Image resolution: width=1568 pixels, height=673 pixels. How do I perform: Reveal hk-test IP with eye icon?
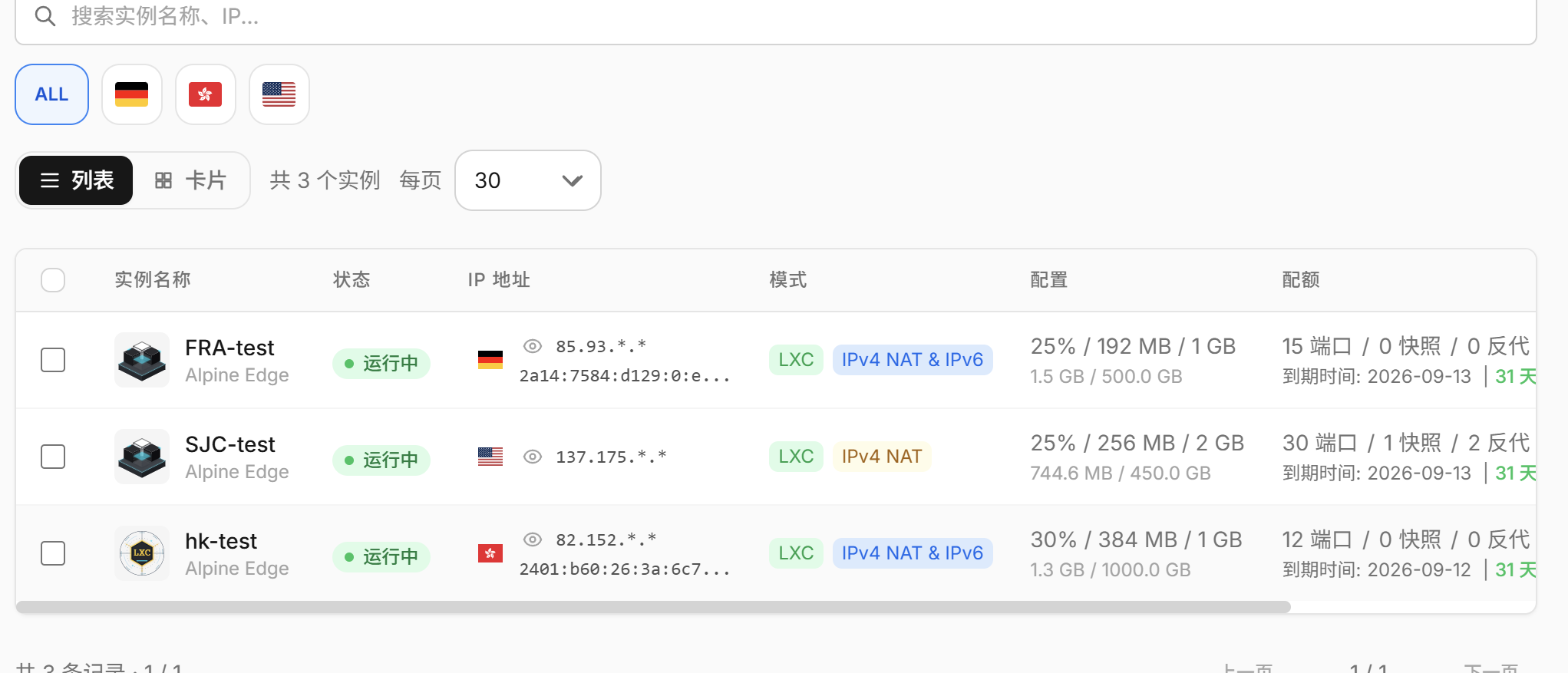533,539
